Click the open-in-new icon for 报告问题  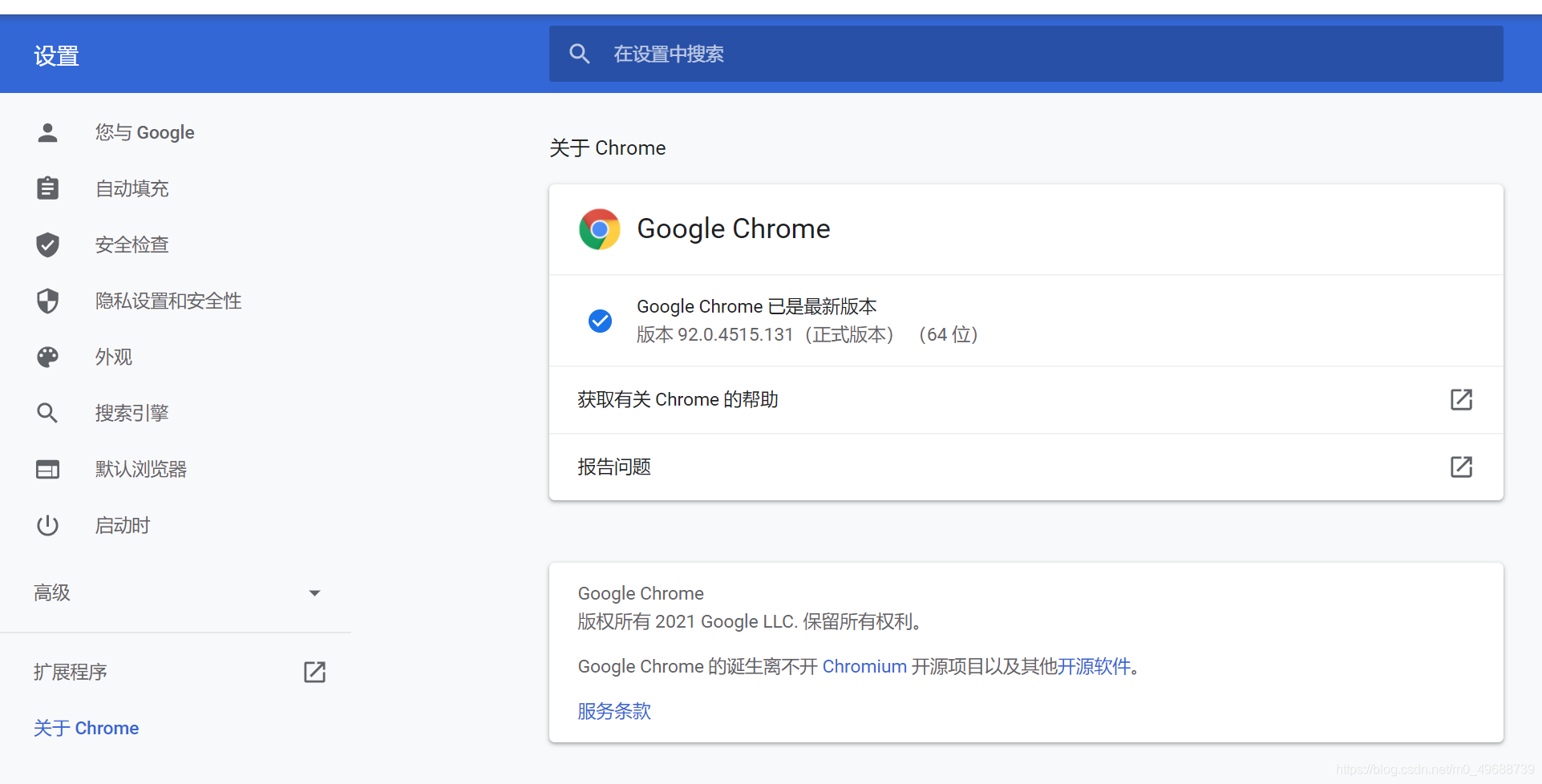[1461, 467]
